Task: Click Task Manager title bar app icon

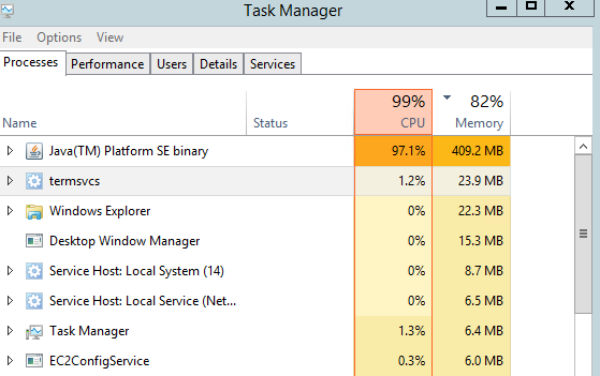Action: [7, 10]
